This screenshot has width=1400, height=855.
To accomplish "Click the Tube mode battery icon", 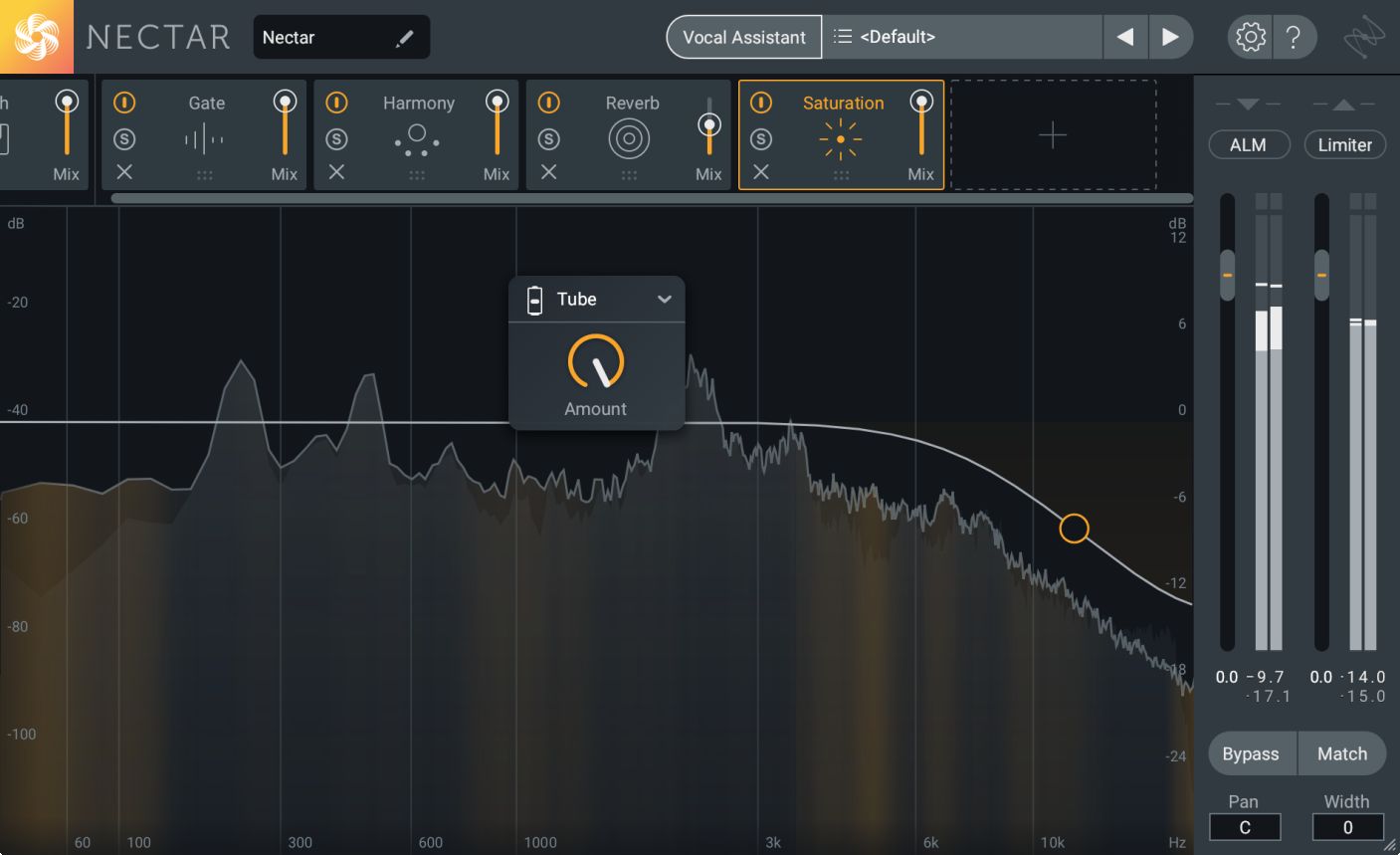I will coord(534,300).
